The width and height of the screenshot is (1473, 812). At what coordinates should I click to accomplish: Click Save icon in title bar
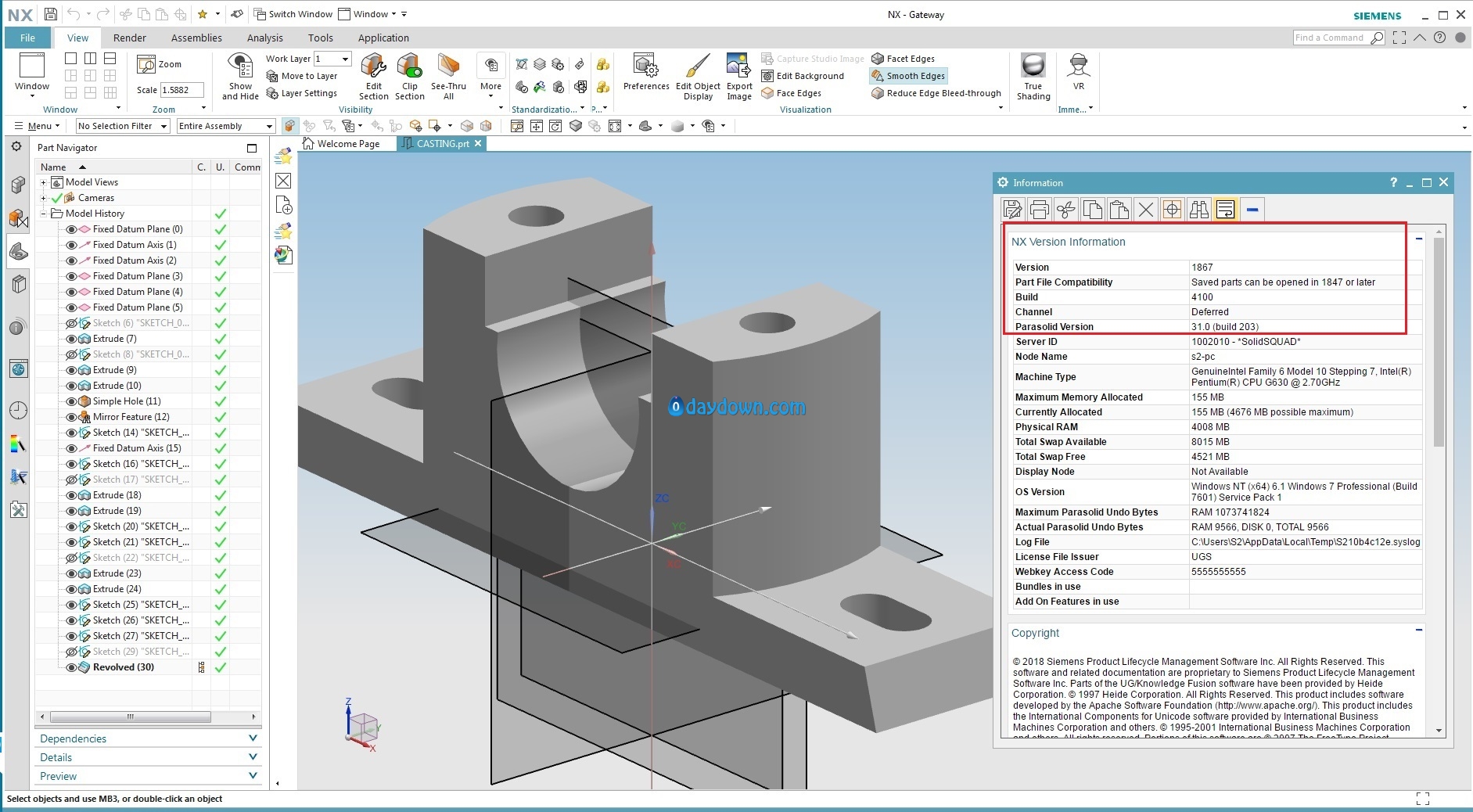pyautogui.click(x=50, y=14)
